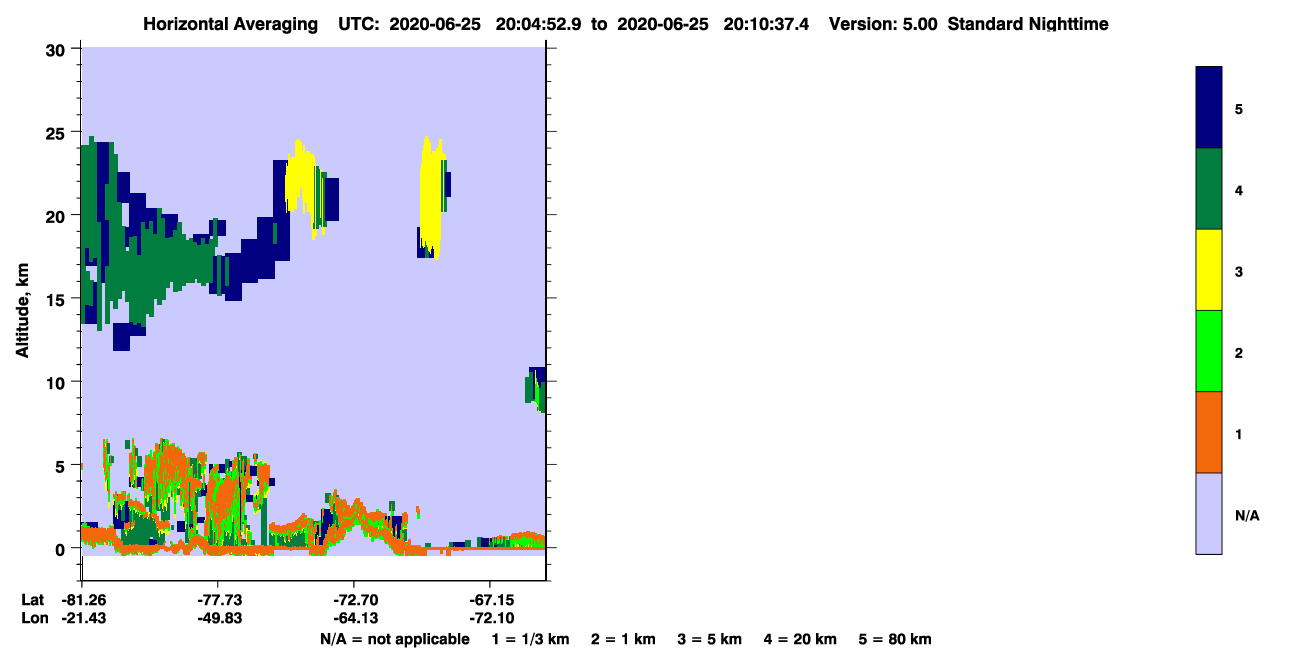This screenshot has width=1300, height=667.
Task: Click the dark green colorbar segment for 4
Action: pos(1208,189)
